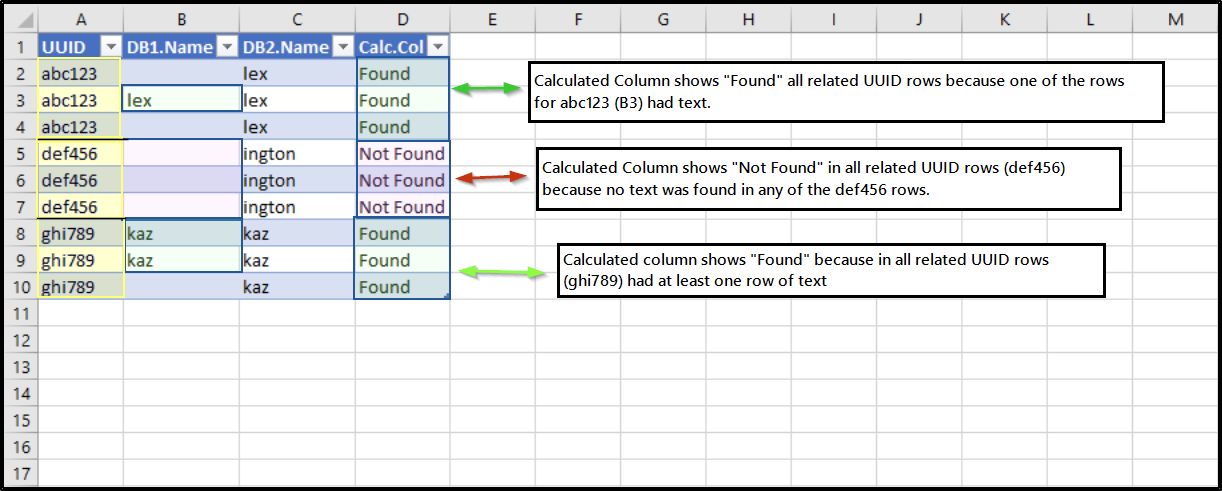
Task: Select cell C2 containing lex
Action: (x=298, y=74)
